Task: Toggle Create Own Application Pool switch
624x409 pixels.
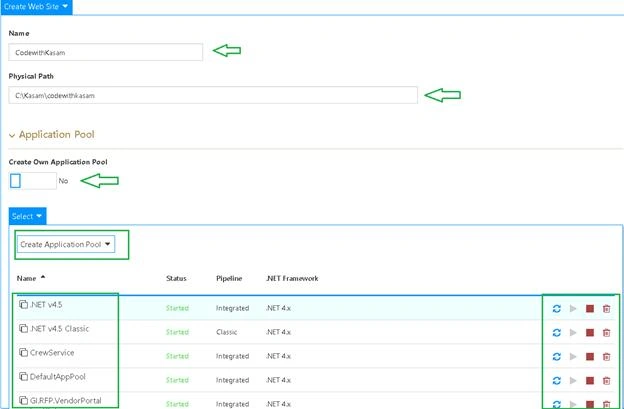Action: tap(33, 181)
